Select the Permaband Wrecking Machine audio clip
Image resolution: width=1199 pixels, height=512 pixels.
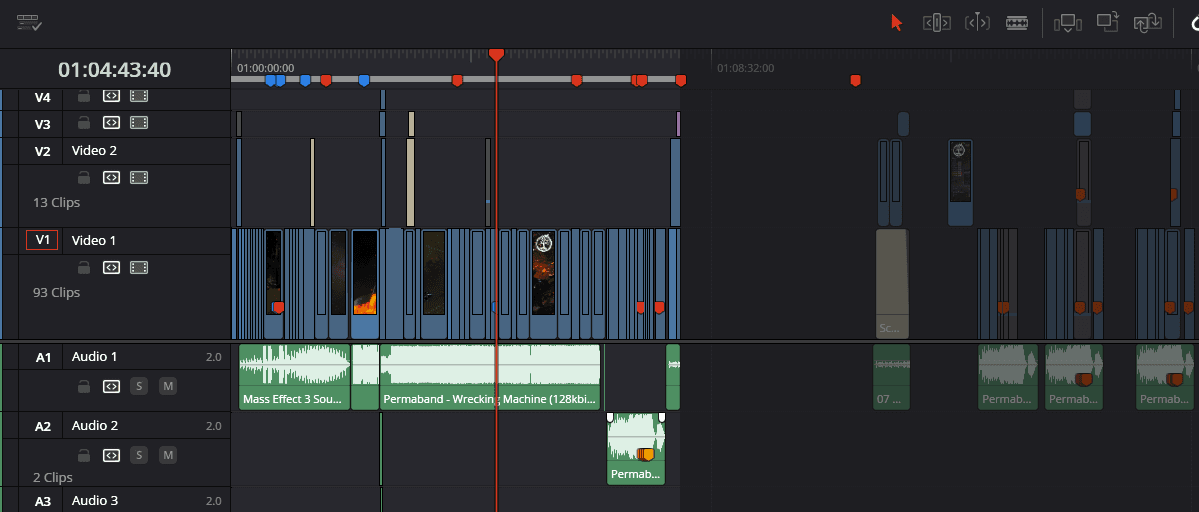click(490, 375)
